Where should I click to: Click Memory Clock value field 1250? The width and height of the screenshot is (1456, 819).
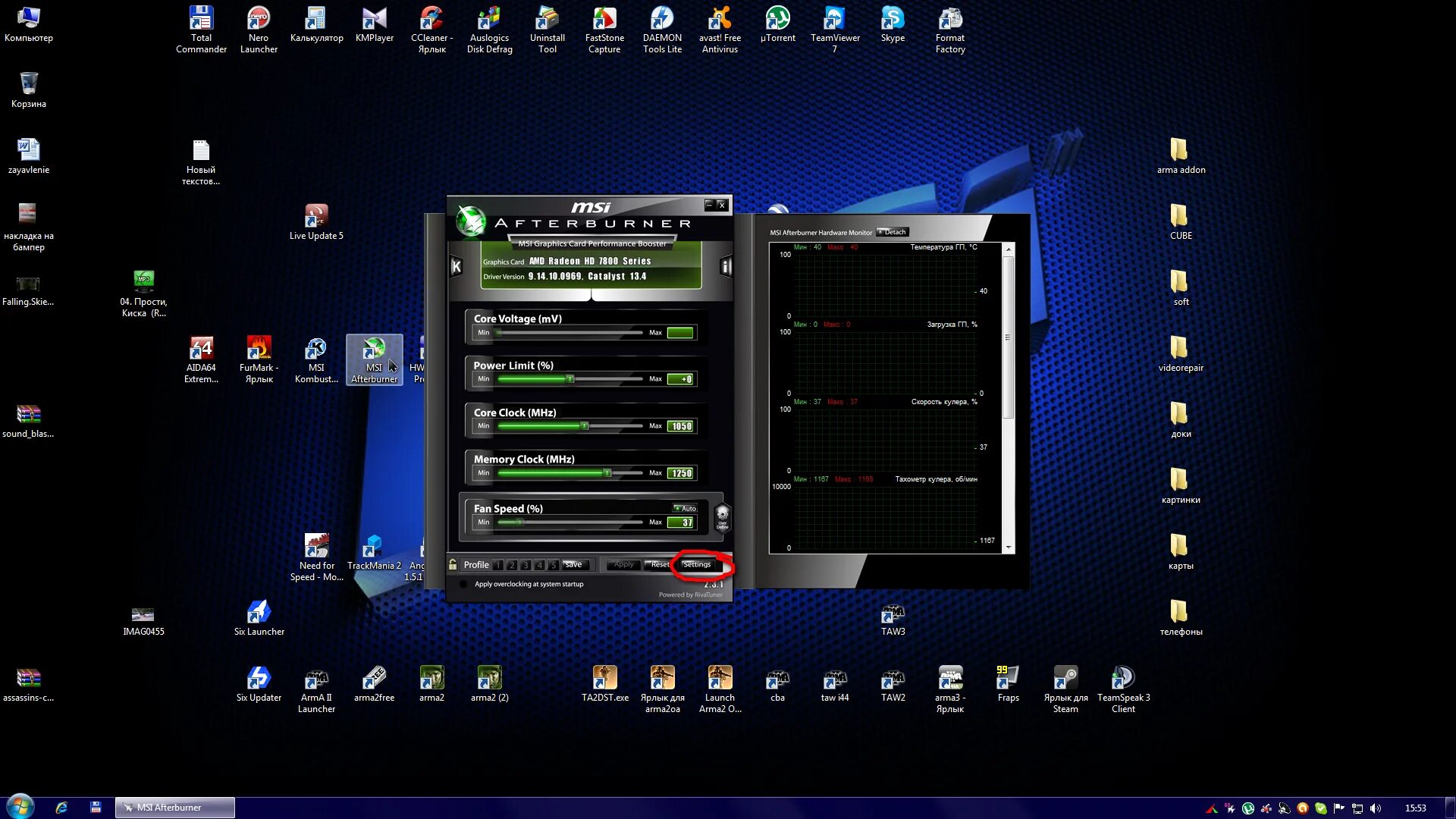pyautogui.click(x=680, y=473)
